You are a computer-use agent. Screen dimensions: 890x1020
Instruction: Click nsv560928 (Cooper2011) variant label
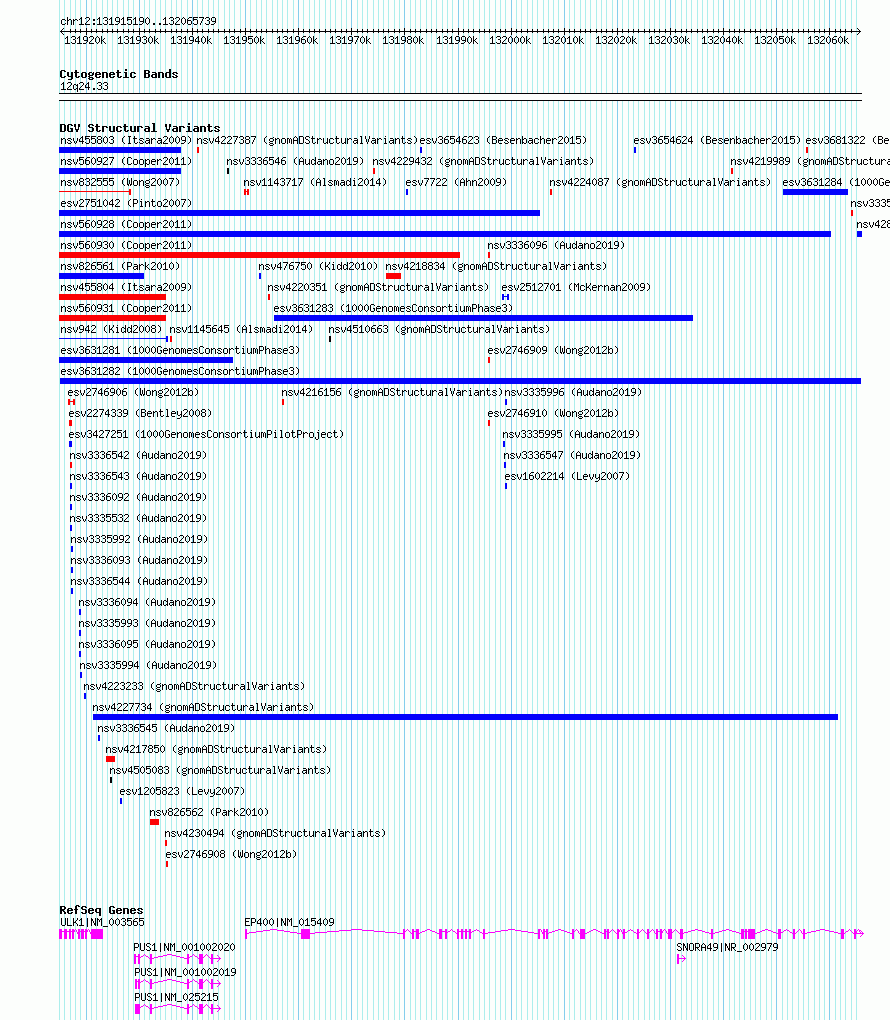click(x=126, y=224)
